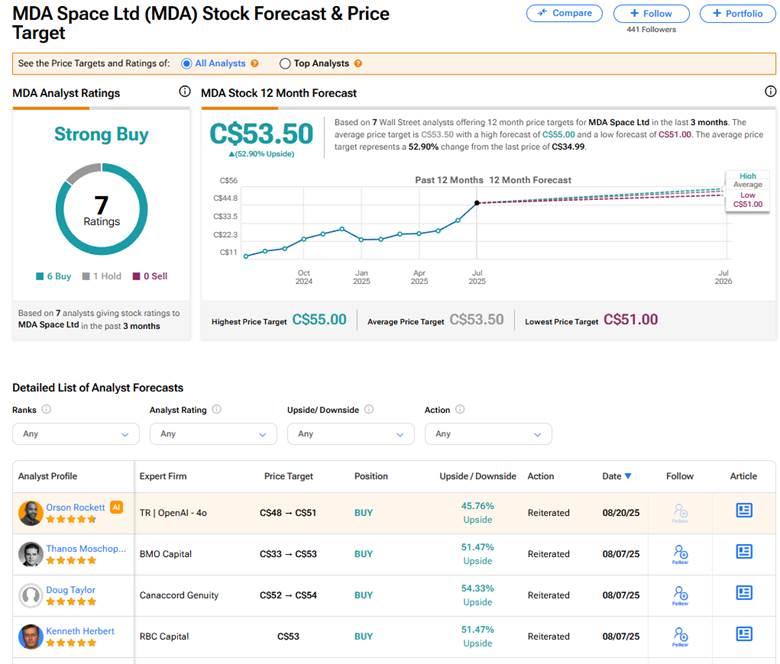Add MDA stock to Portfolio

[x=738, y=13]
